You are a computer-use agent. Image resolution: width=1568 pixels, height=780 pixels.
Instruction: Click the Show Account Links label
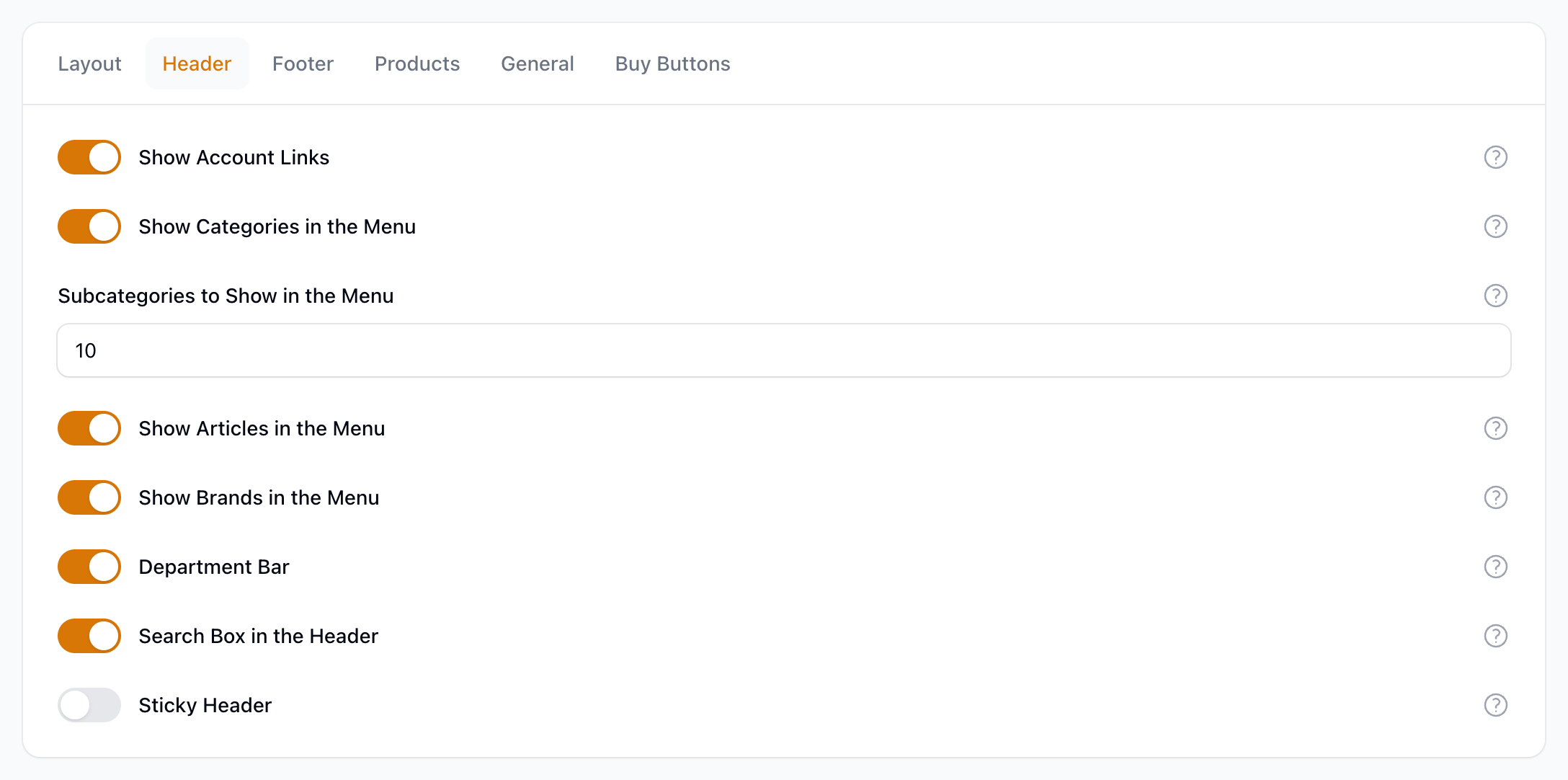pos(234,157)
